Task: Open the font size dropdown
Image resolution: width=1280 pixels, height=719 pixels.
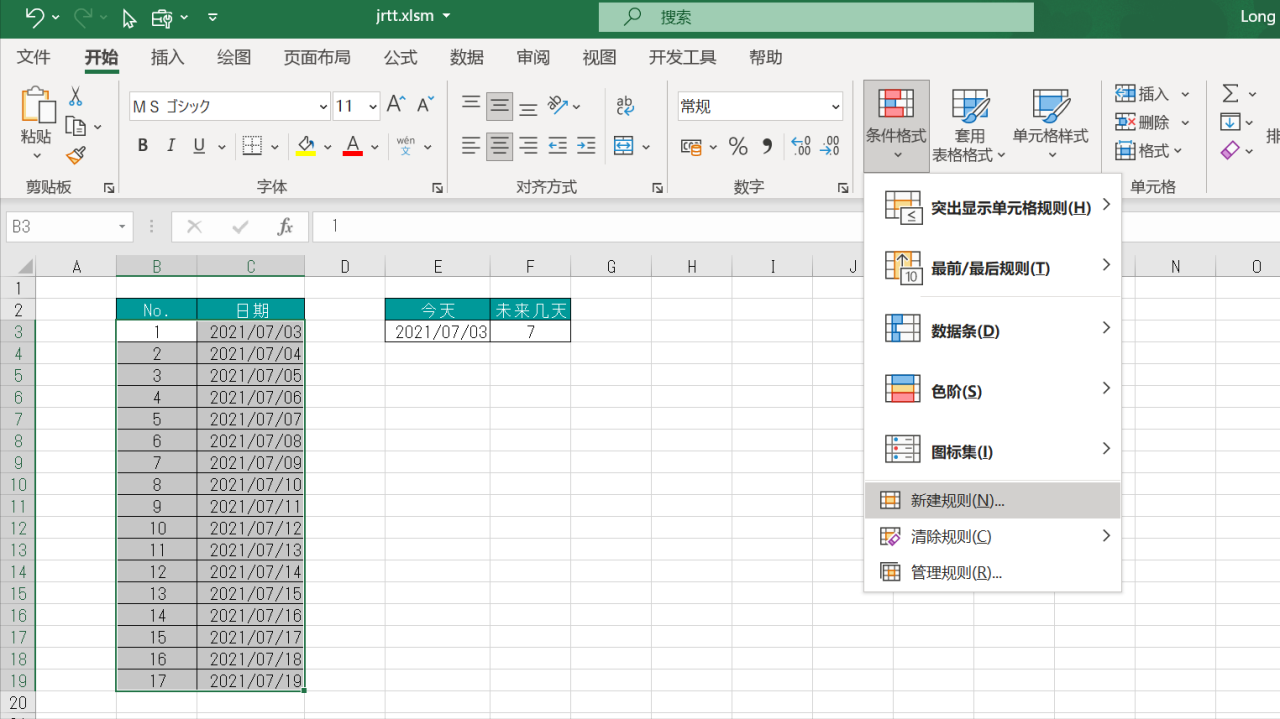Action: [373, 106]
